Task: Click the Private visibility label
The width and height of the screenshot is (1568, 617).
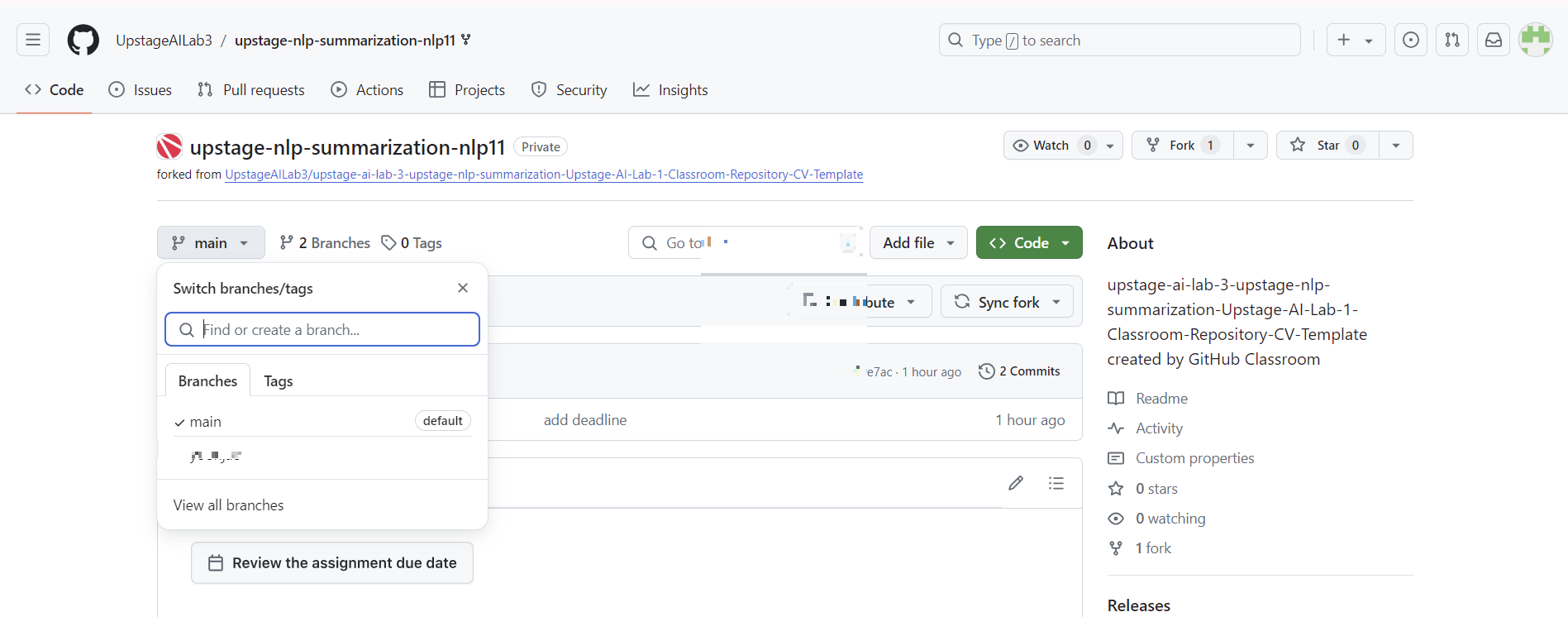Action: point(541,146)
